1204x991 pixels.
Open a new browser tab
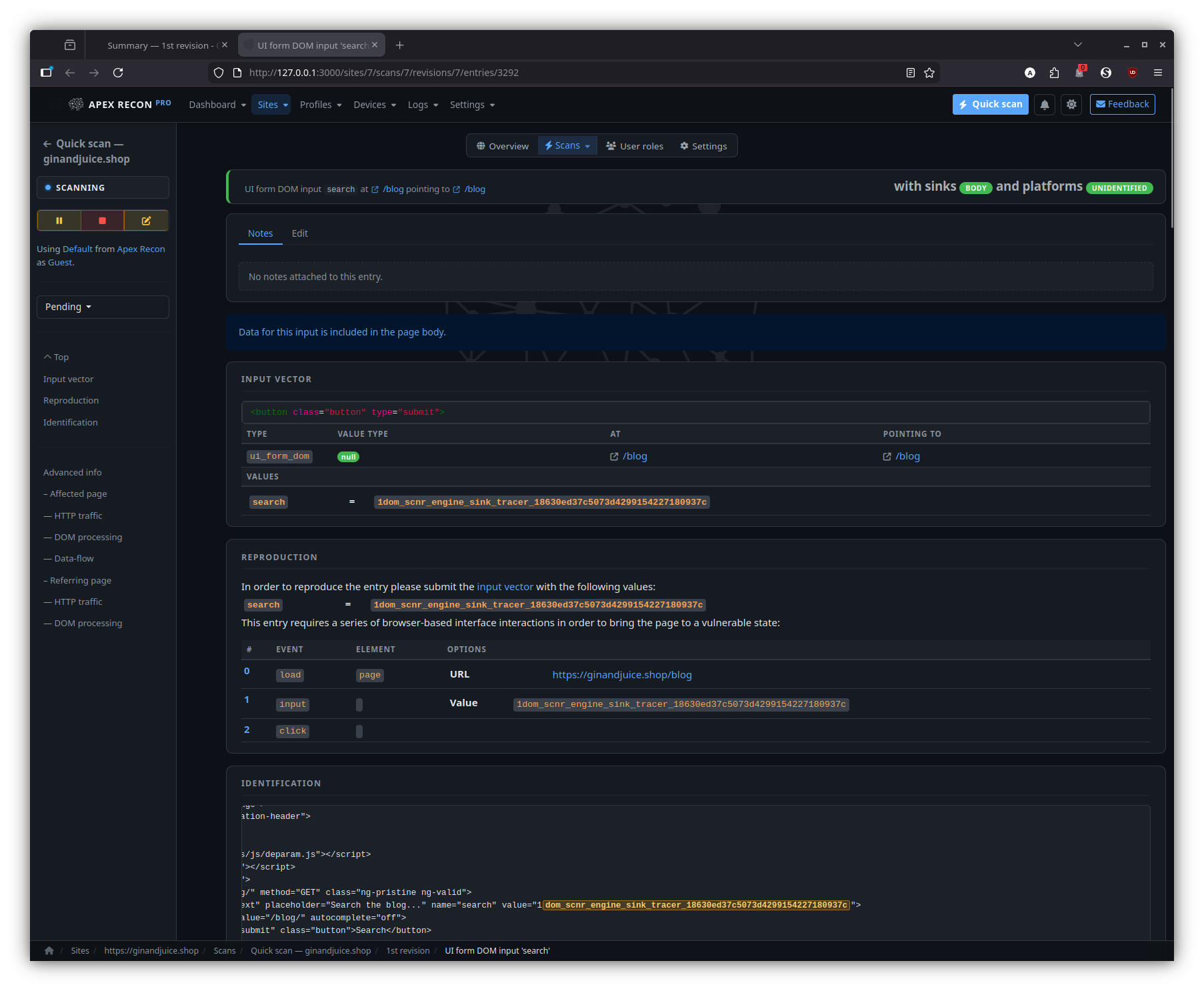(399, 45)
